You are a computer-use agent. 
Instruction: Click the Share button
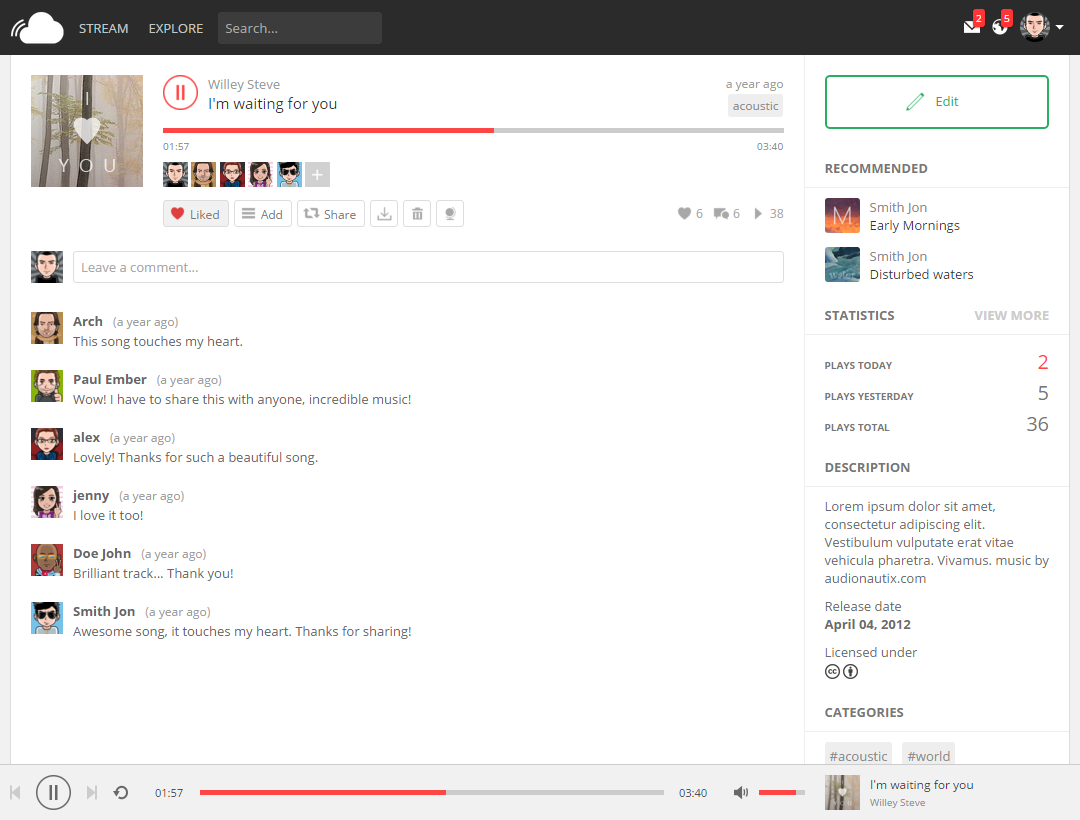coord(331,214)
